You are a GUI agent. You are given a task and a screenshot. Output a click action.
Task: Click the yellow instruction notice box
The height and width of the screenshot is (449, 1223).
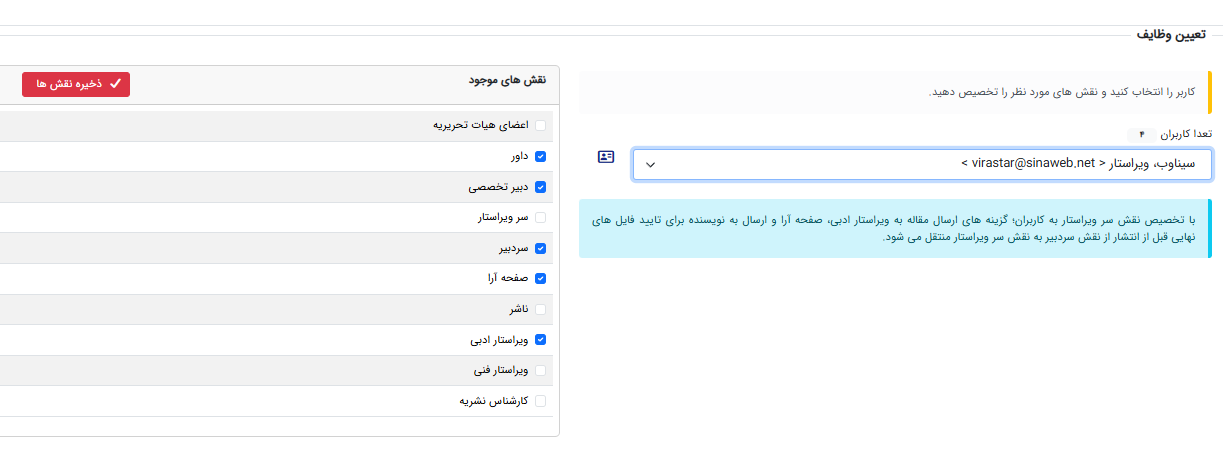(895, 92)
